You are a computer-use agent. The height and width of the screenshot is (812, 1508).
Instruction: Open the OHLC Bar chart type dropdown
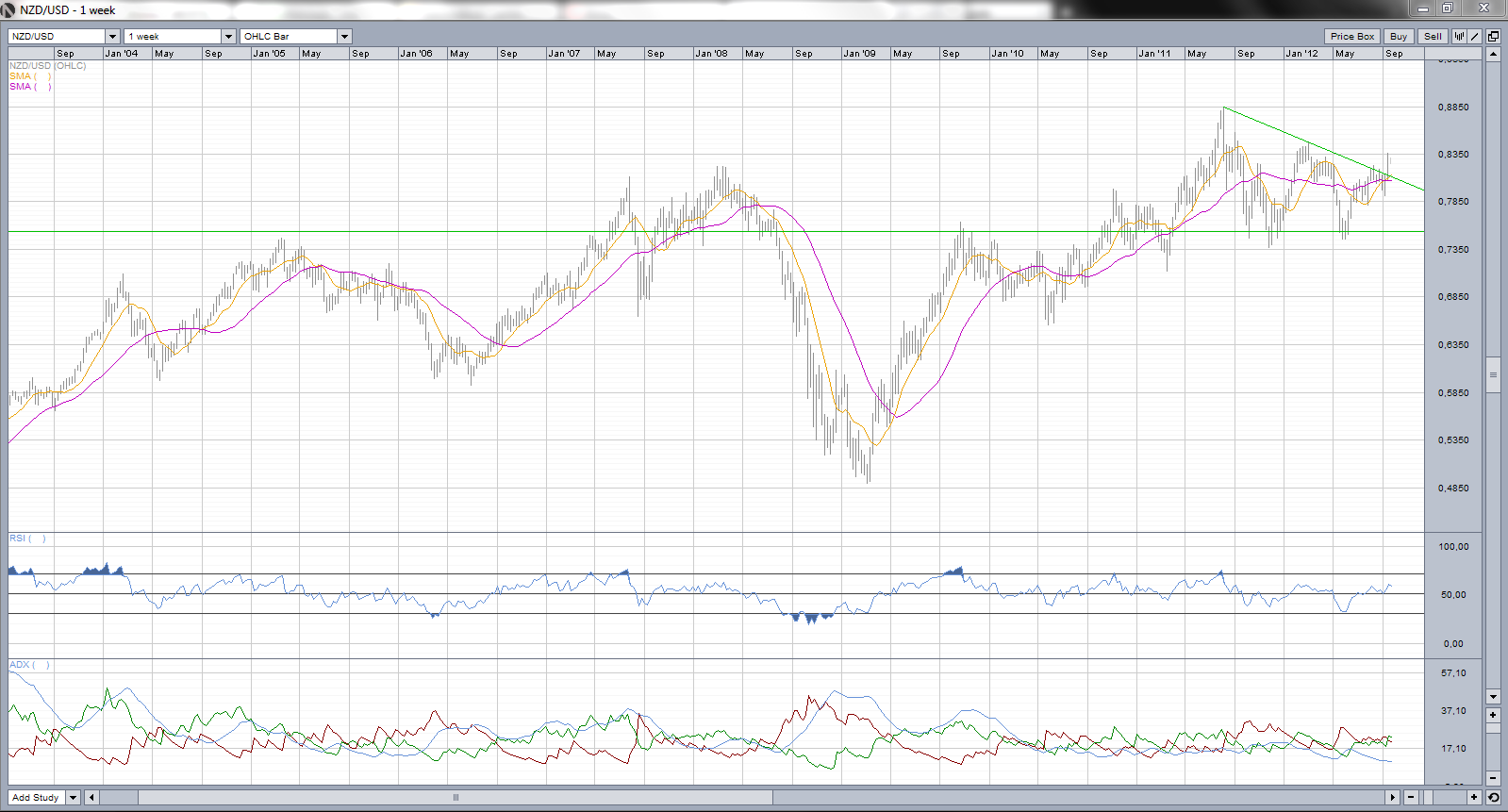click(x=344, y=37)
